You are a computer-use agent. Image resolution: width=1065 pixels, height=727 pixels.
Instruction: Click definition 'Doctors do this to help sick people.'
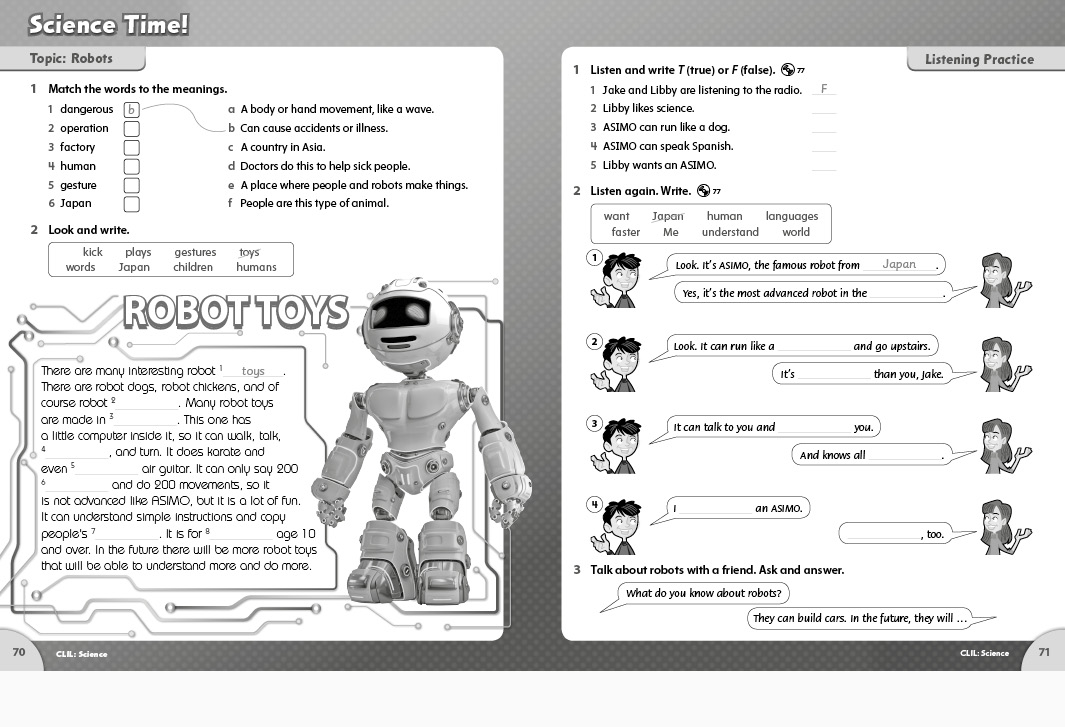coord(325,166)
